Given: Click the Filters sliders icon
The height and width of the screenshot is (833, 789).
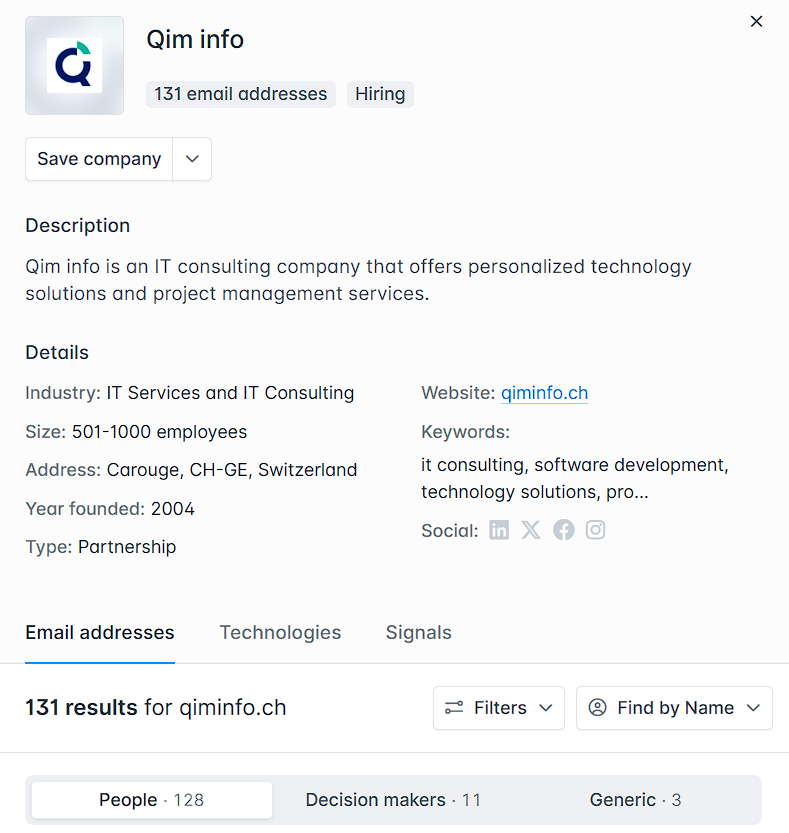Looking at the screenshot, I should 454,708.
